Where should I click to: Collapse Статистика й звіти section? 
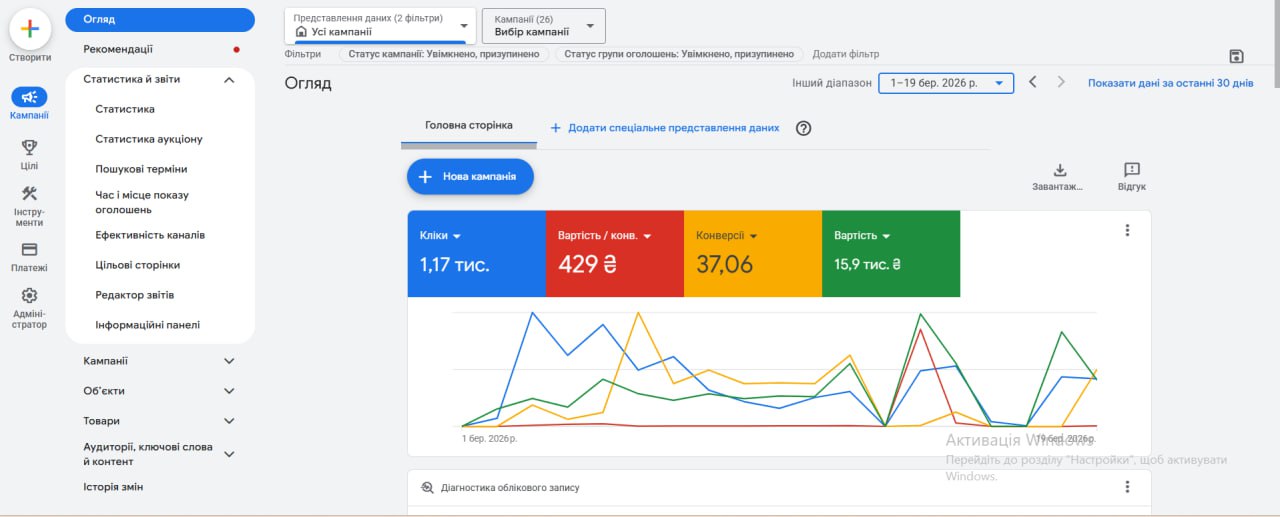coord(229,79)
